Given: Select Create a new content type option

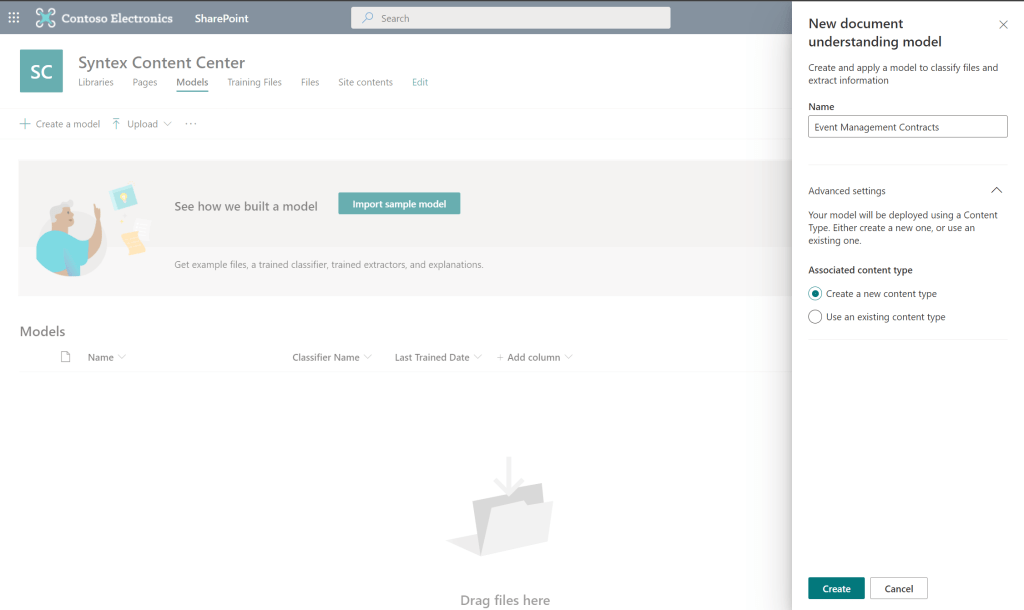Looking at the screenshot, I should 815,294.
